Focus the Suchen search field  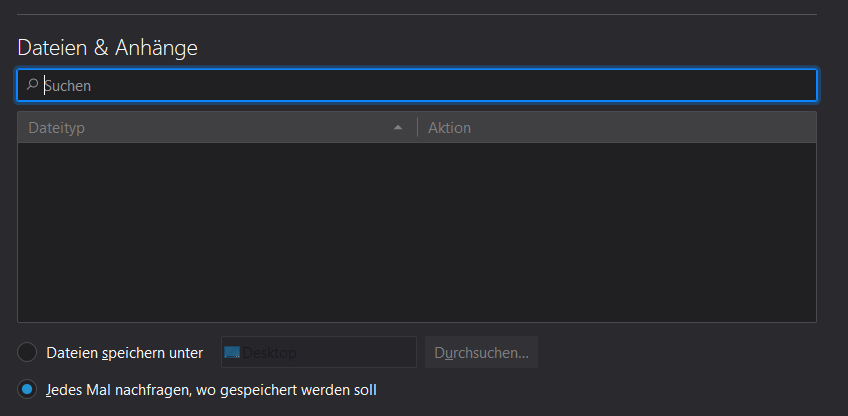[x=417, y=85]
